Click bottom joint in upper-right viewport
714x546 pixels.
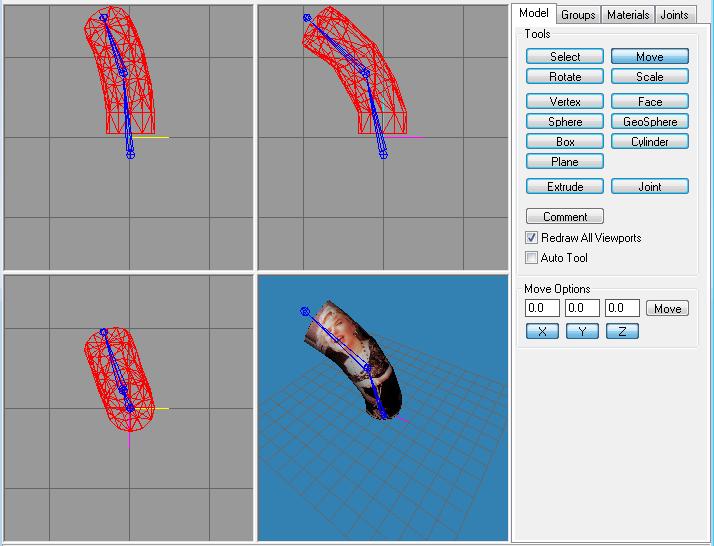[383, 155]
